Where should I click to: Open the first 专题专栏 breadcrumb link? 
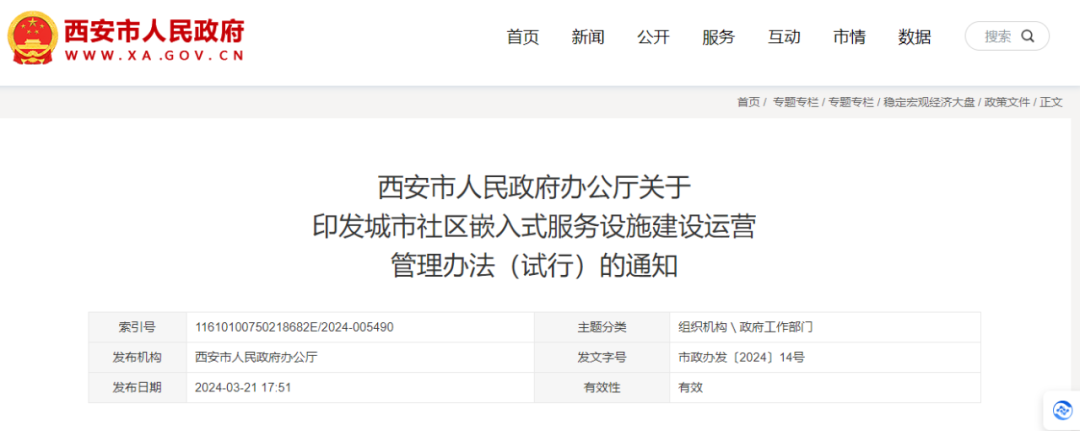tap(796, 102)
